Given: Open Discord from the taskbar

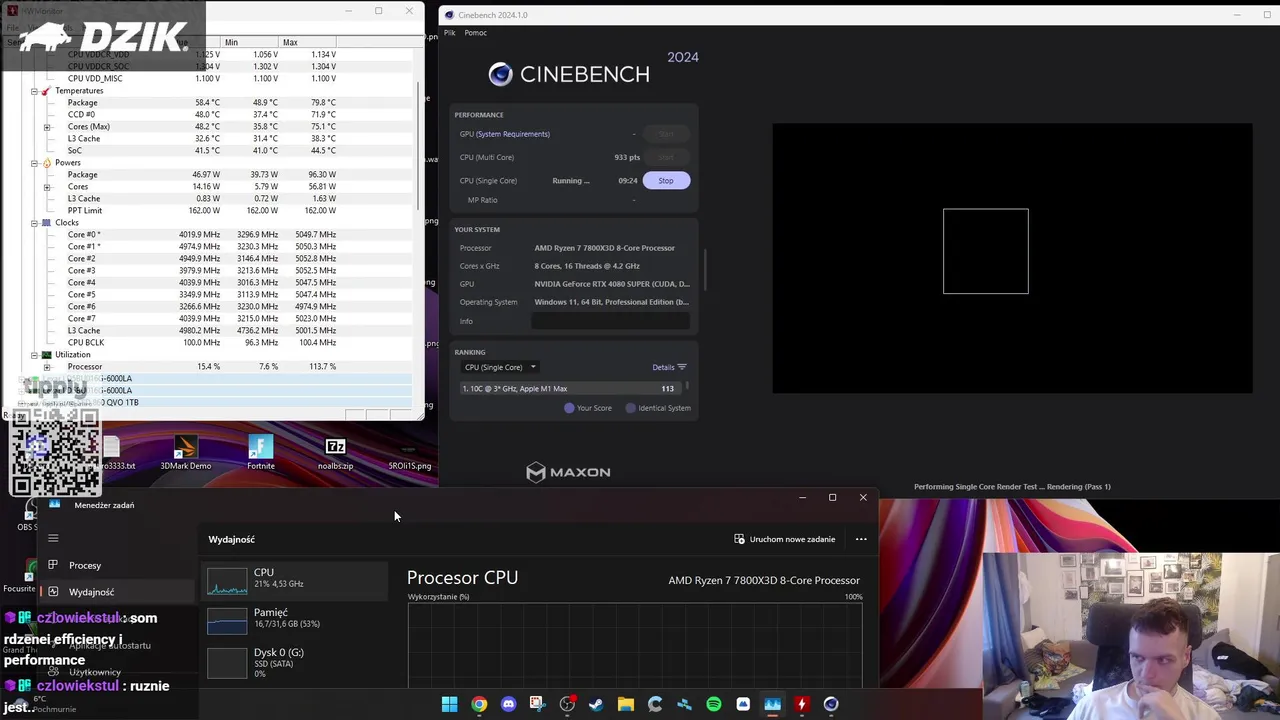Looking at the screenshot, I should coord(508,704).
